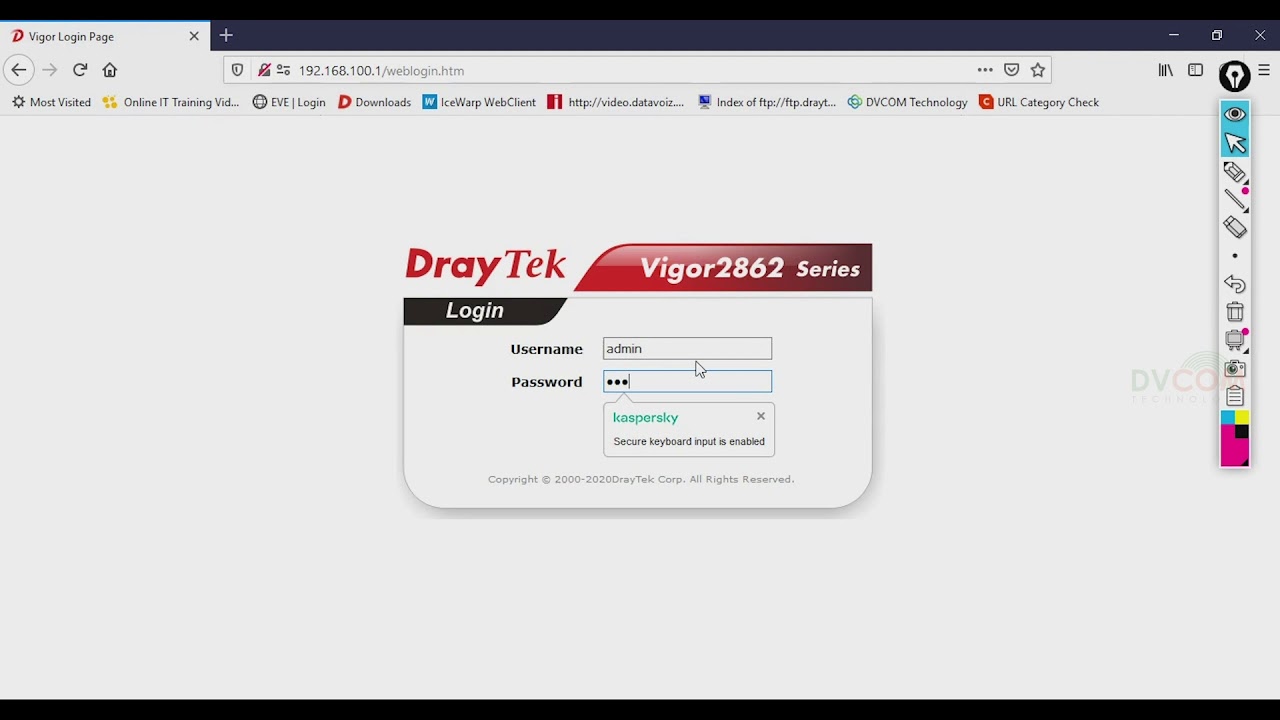Click the DrayTek logo
1280x720 pixels.
click(x=485, y=266)
